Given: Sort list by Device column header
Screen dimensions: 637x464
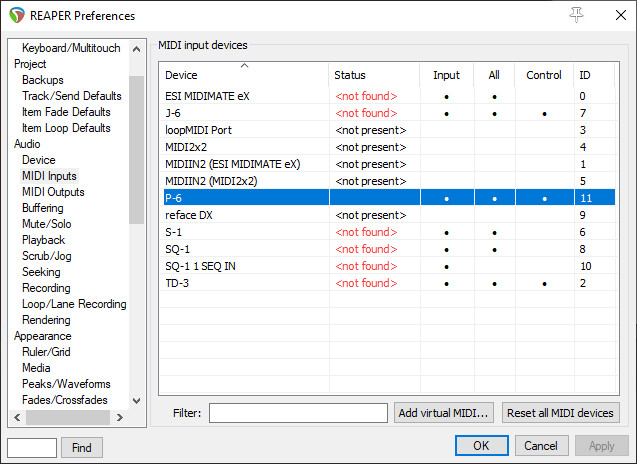Looking at the screenshot, I should (x=244, y=75).
